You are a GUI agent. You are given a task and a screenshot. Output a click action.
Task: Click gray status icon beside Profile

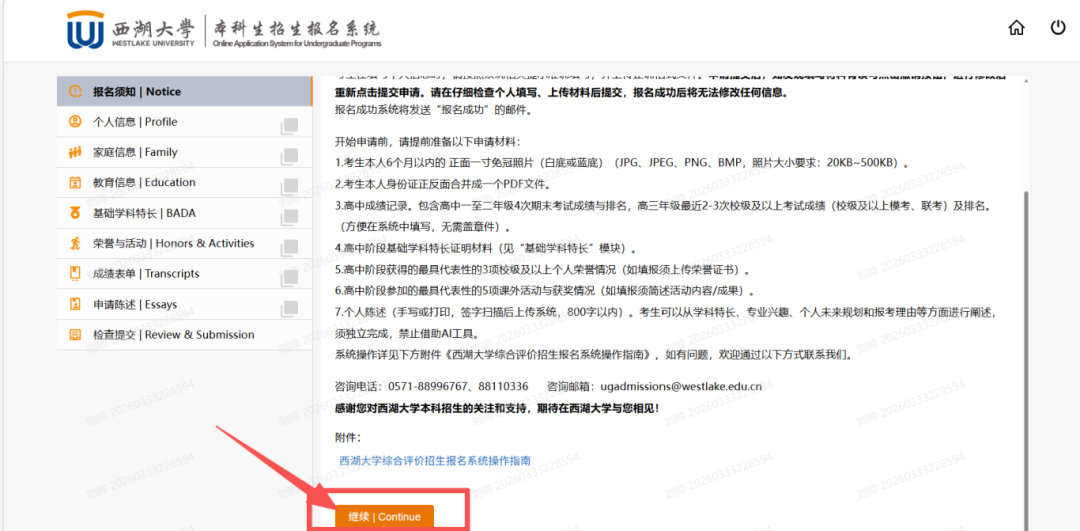289,125
